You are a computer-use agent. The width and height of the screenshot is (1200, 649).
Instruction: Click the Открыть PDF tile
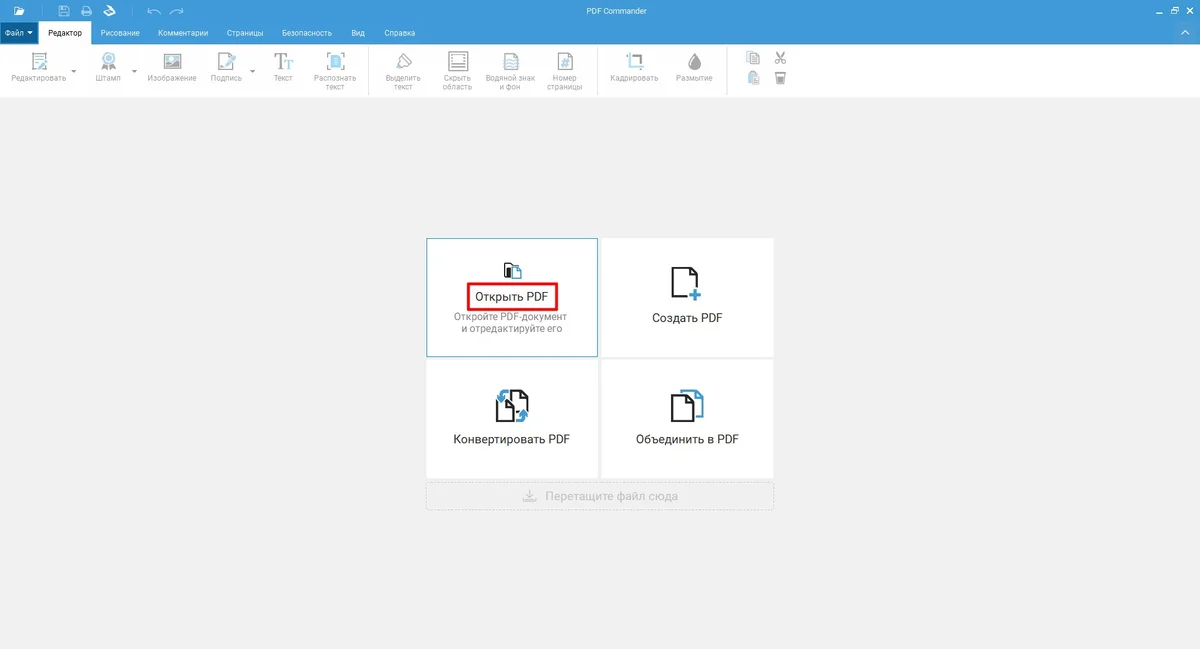(512, 297)
